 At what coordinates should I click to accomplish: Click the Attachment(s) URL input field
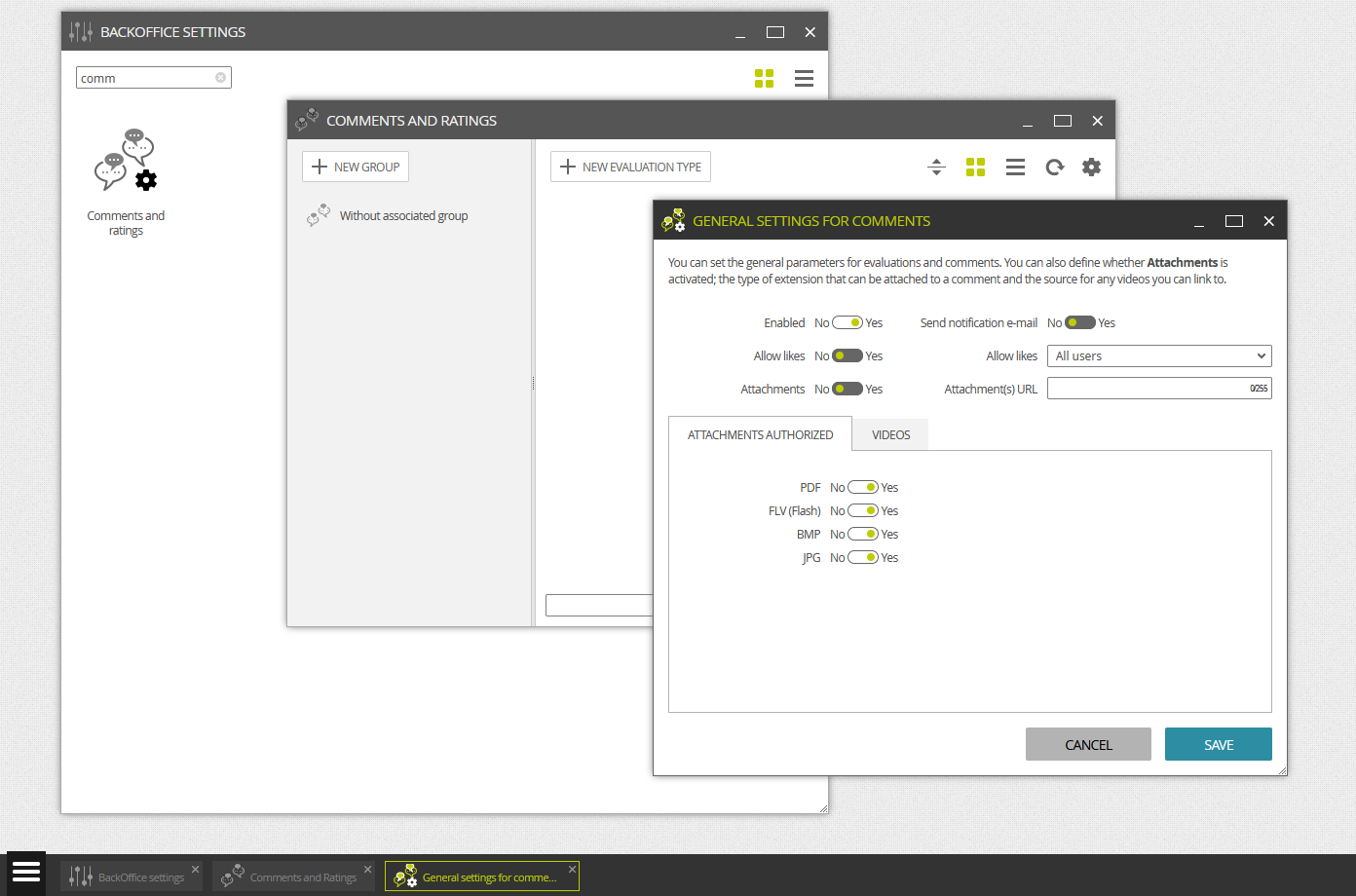[1159, 389]
